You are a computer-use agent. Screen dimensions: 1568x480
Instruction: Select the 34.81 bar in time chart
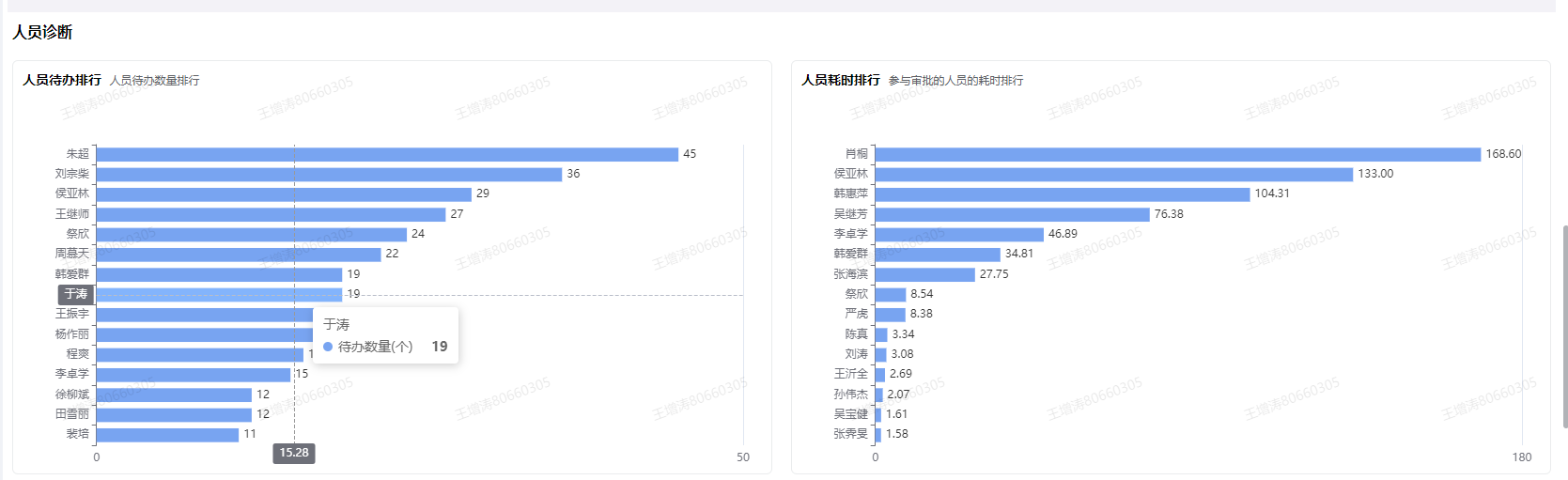938,255
